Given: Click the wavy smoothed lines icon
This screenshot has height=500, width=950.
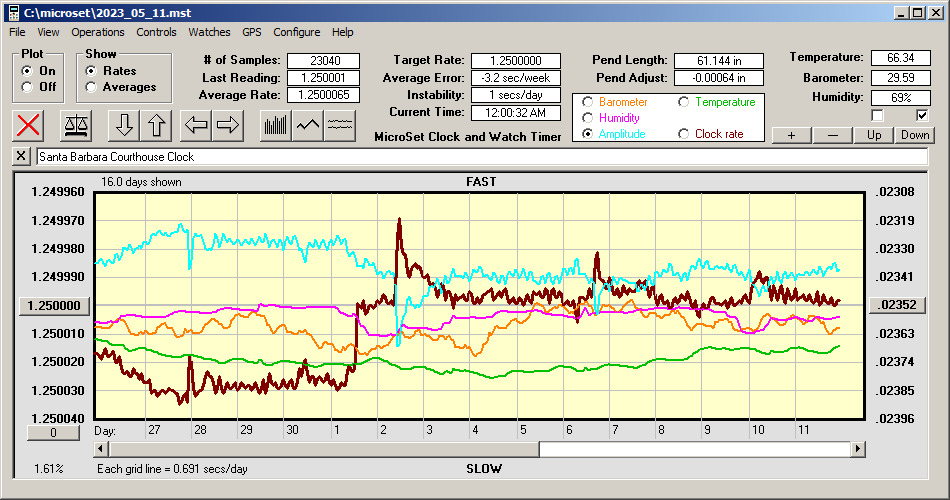Looking at the screenshot, I should tap(339, 125).
